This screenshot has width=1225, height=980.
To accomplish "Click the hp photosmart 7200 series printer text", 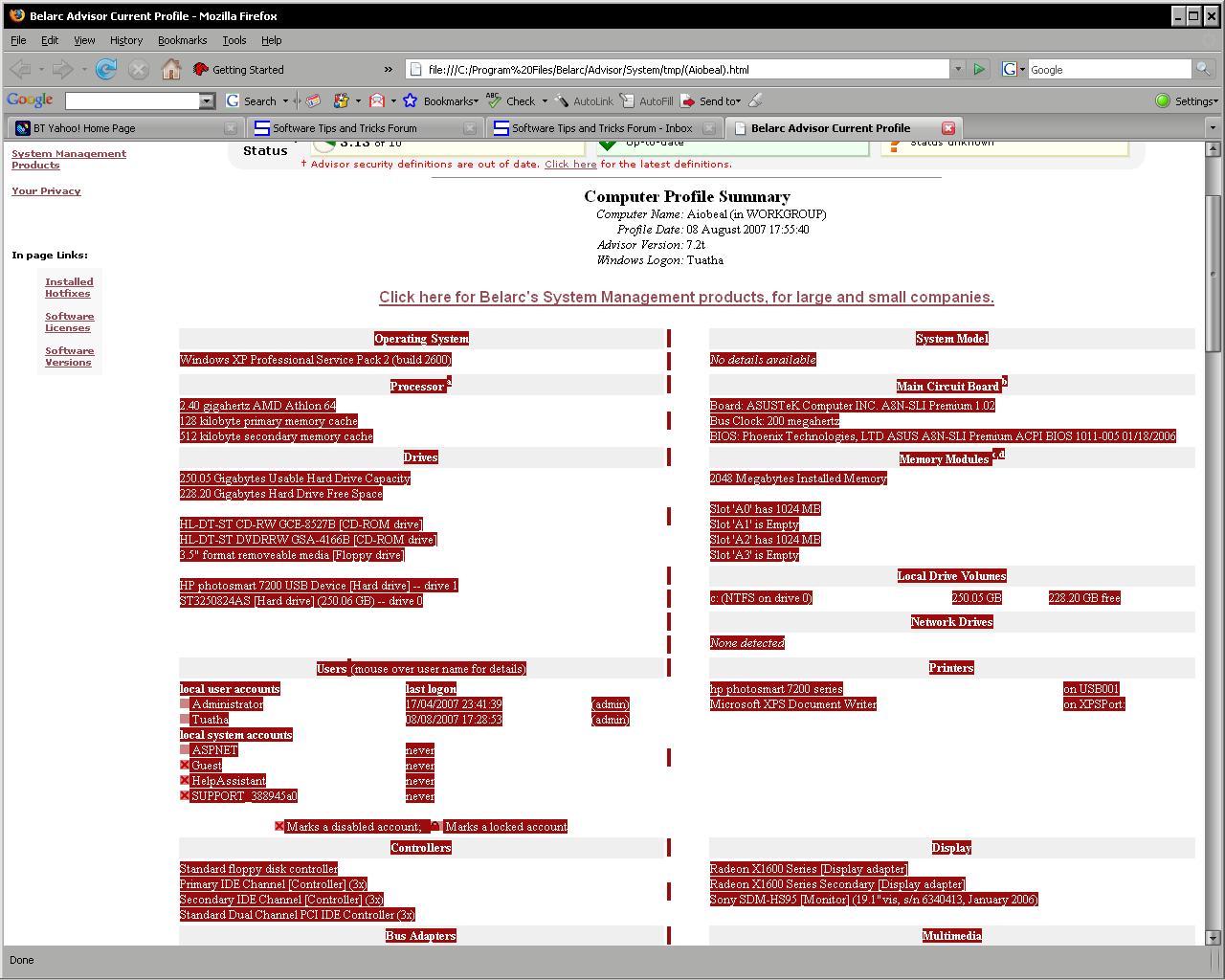I will [776, 689].
